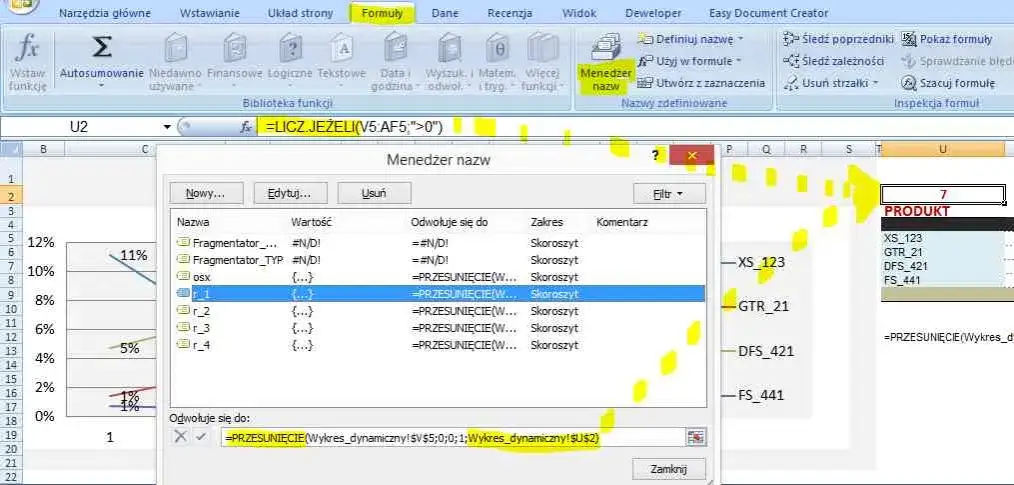Expand the Definiuj nazwę dropdown arrow
Image resolution: width=1014 pixels, height=485 pixels.
click(740, 39)
